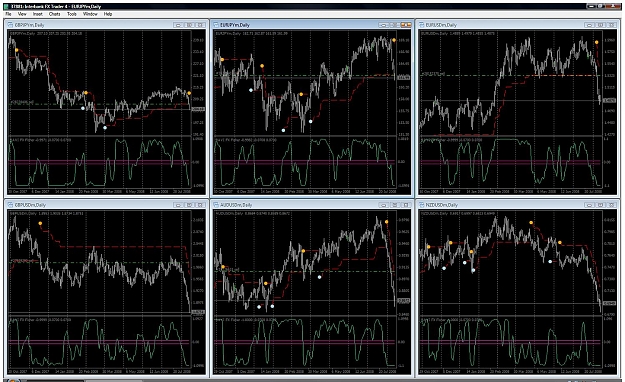The image size is (625, 382).
Task: Maximize the EURJPYm,Daily chart window
Action: (395, 25)
